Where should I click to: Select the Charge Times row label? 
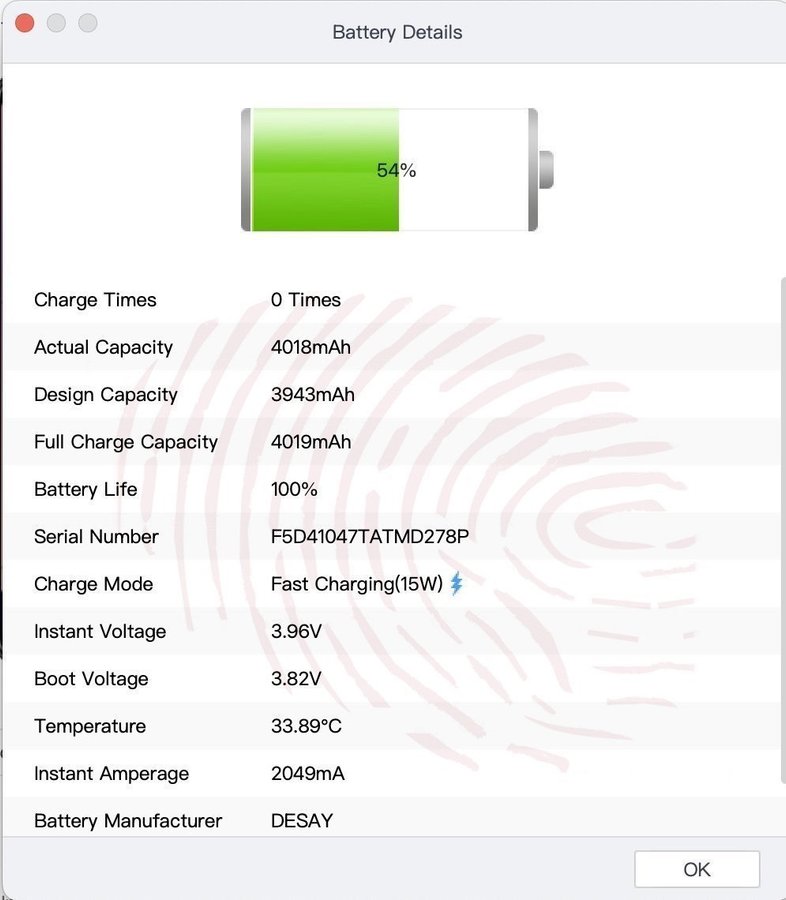click(x=95, y=300)
